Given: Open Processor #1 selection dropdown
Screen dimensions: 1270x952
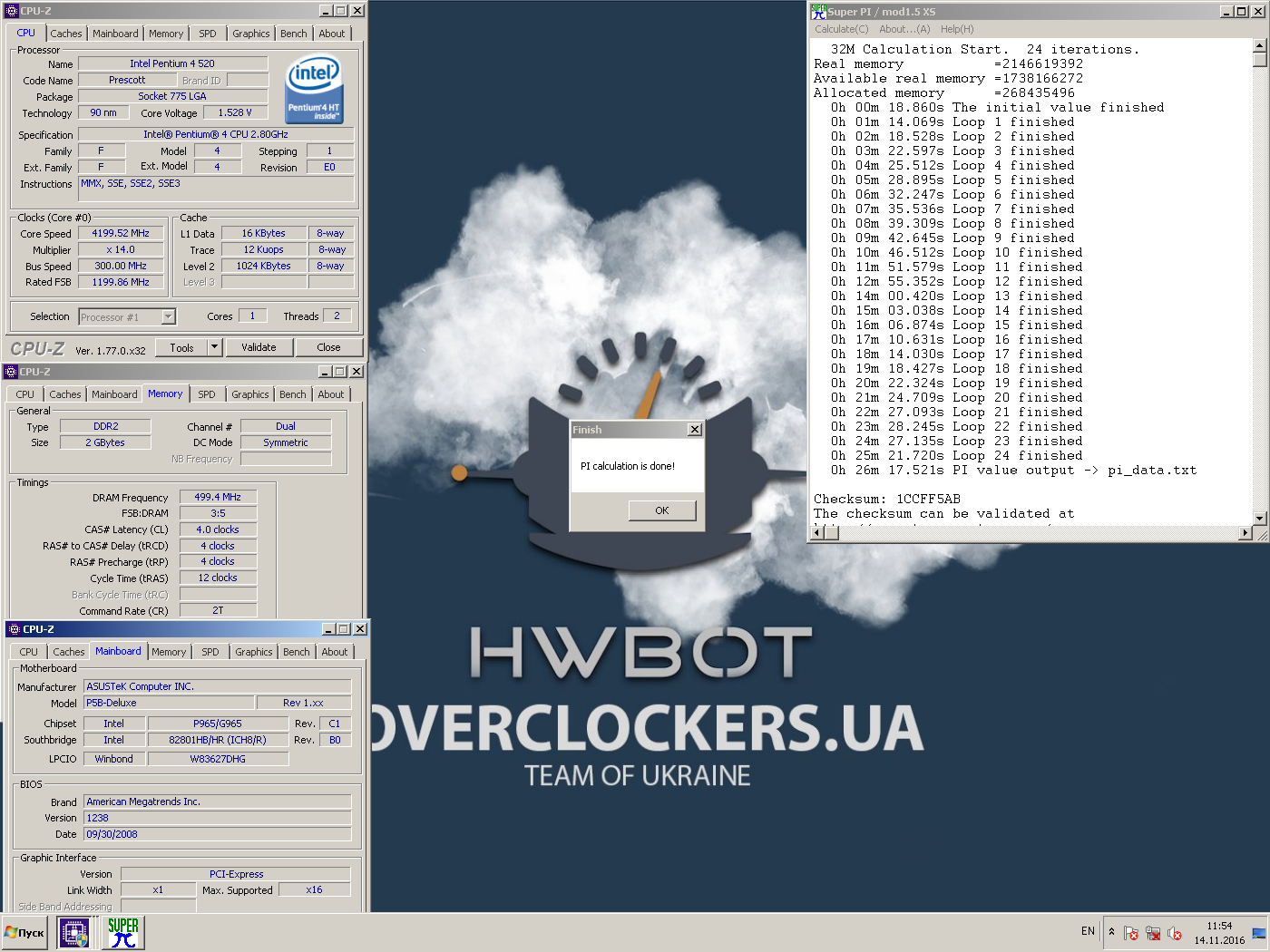Looking at the screenshot, I should click(x=168, y=316).
